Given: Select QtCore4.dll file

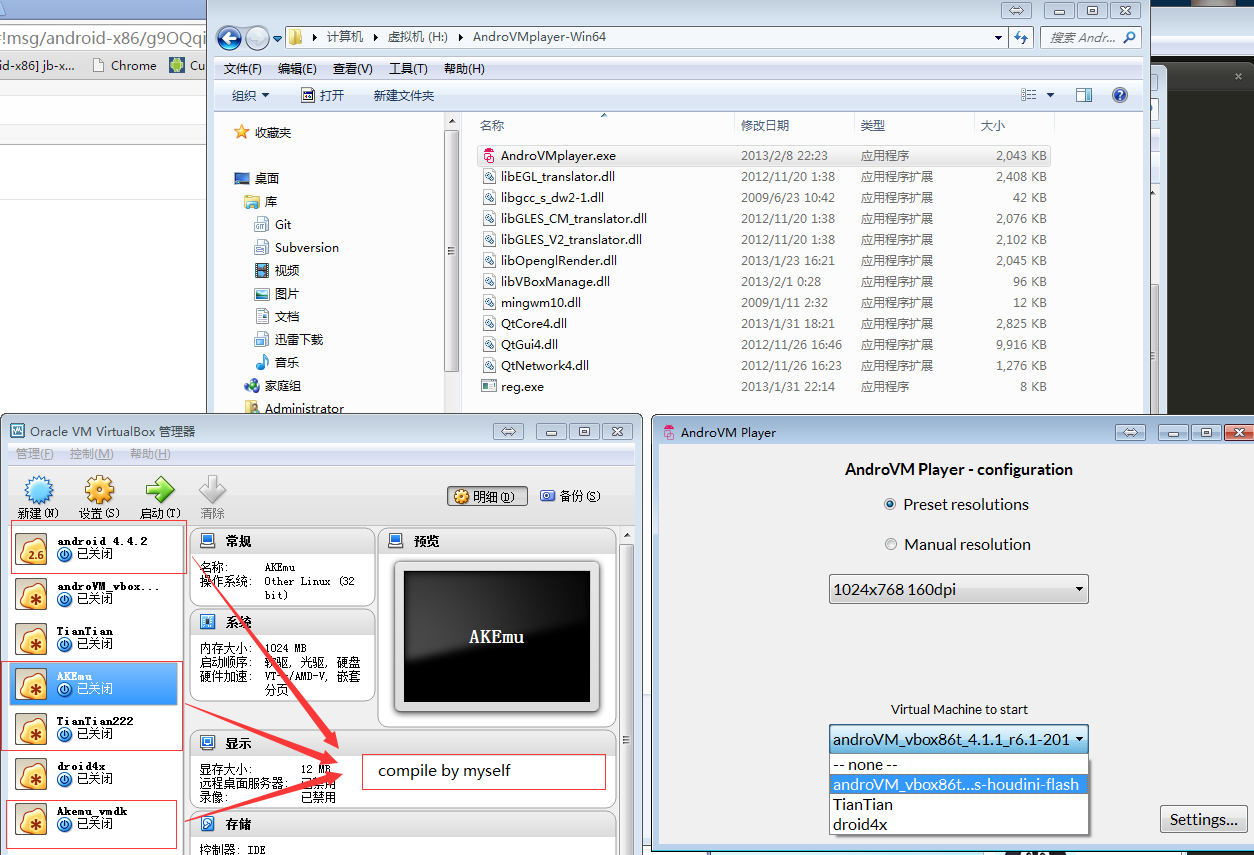Looking at the screenshot, I should [765, 323].
